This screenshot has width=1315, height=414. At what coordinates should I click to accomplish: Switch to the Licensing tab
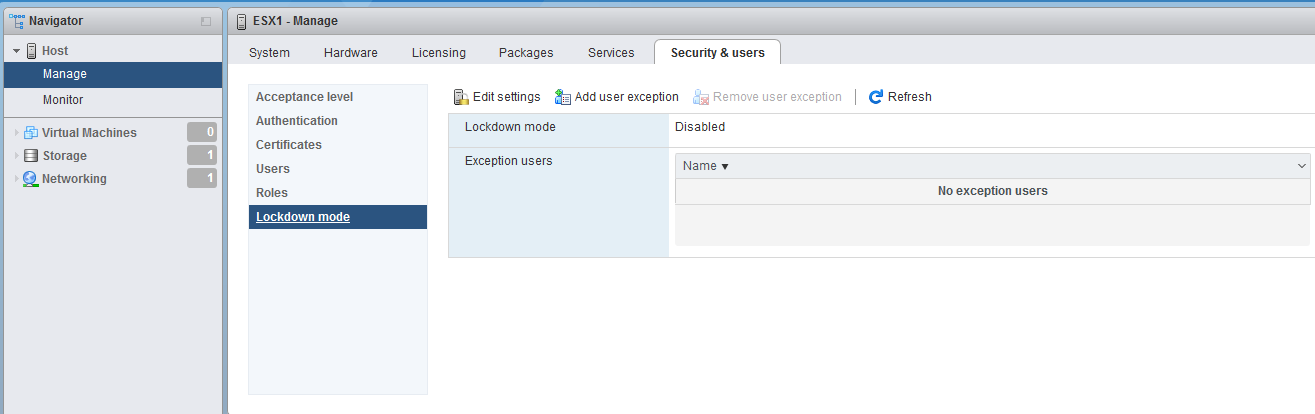438,53
